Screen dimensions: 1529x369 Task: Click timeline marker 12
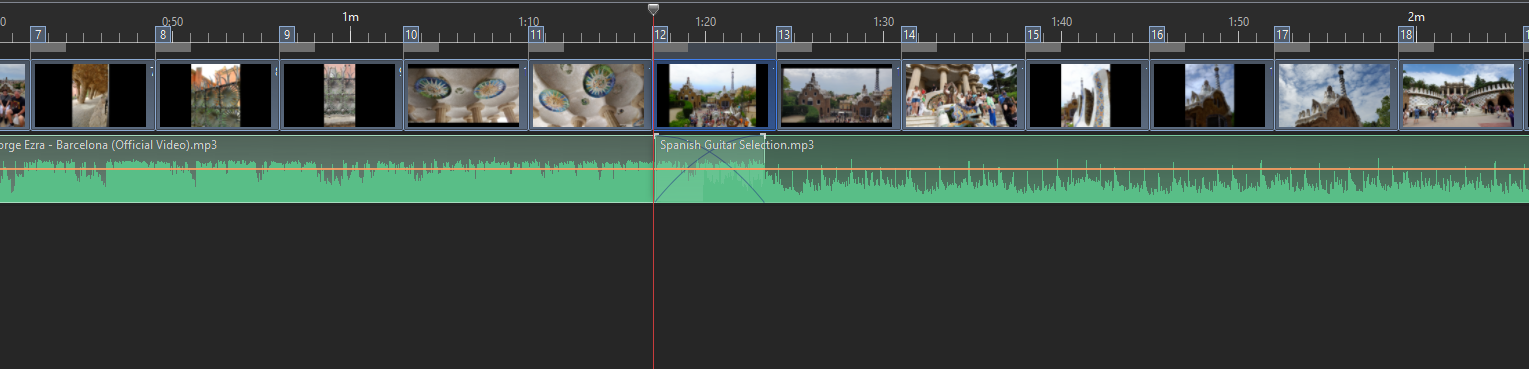(x=660, y=34)
